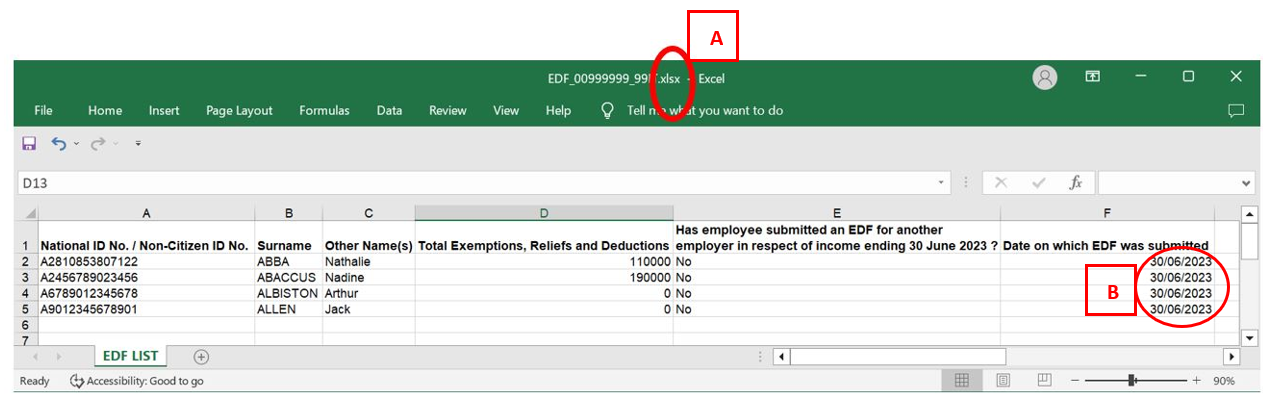
Task: Click the formula bar Enter checkmark icon
Action: tap(1039, 183)
